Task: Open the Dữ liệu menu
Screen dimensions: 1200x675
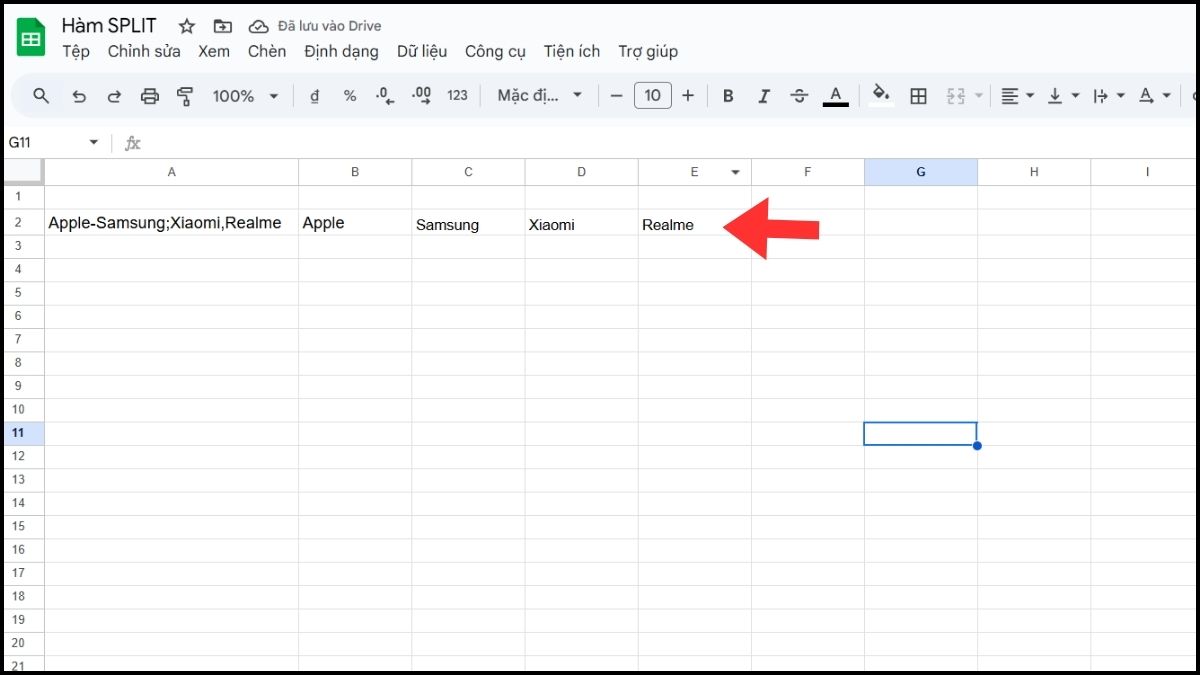Action: click(420, 51)
